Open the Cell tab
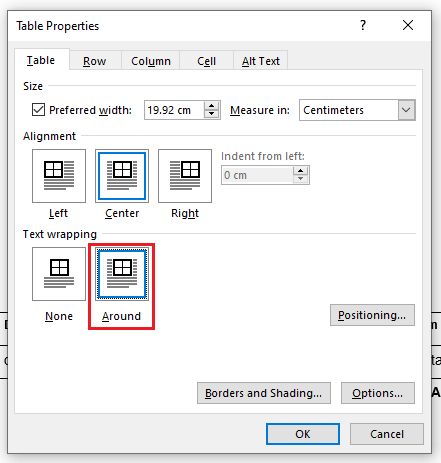Screen dimensions: 441x463 (x=206, y=61)
